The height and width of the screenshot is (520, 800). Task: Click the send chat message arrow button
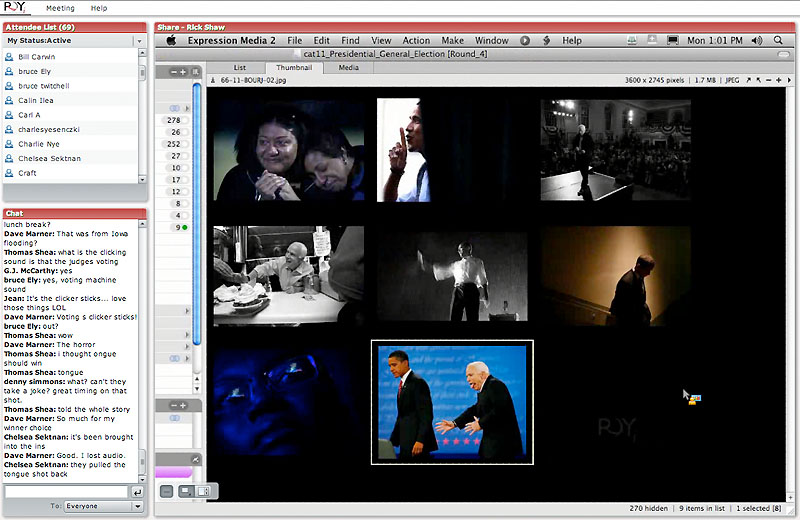(137, 492)
